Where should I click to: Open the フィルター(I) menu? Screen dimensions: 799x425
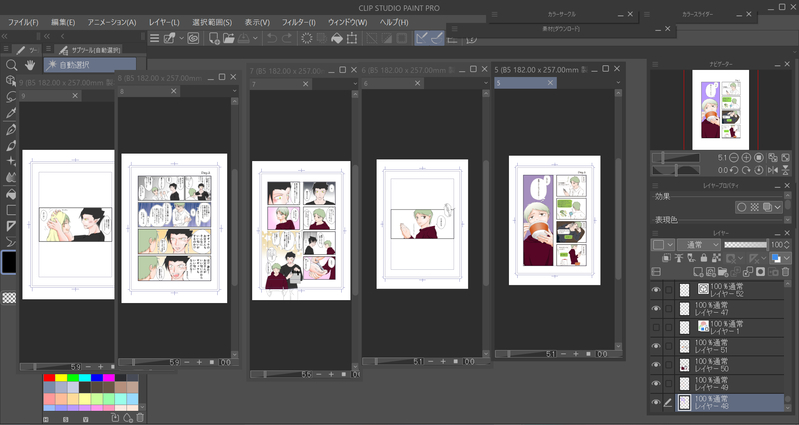click(298, 21)
